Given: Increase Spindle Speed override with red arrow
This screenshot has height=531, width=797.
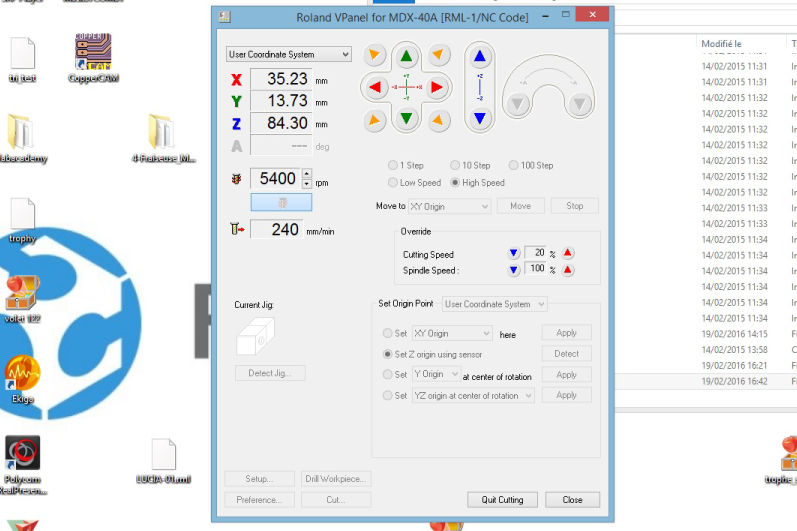Looking at the screenshot, I should coord(568,270).
